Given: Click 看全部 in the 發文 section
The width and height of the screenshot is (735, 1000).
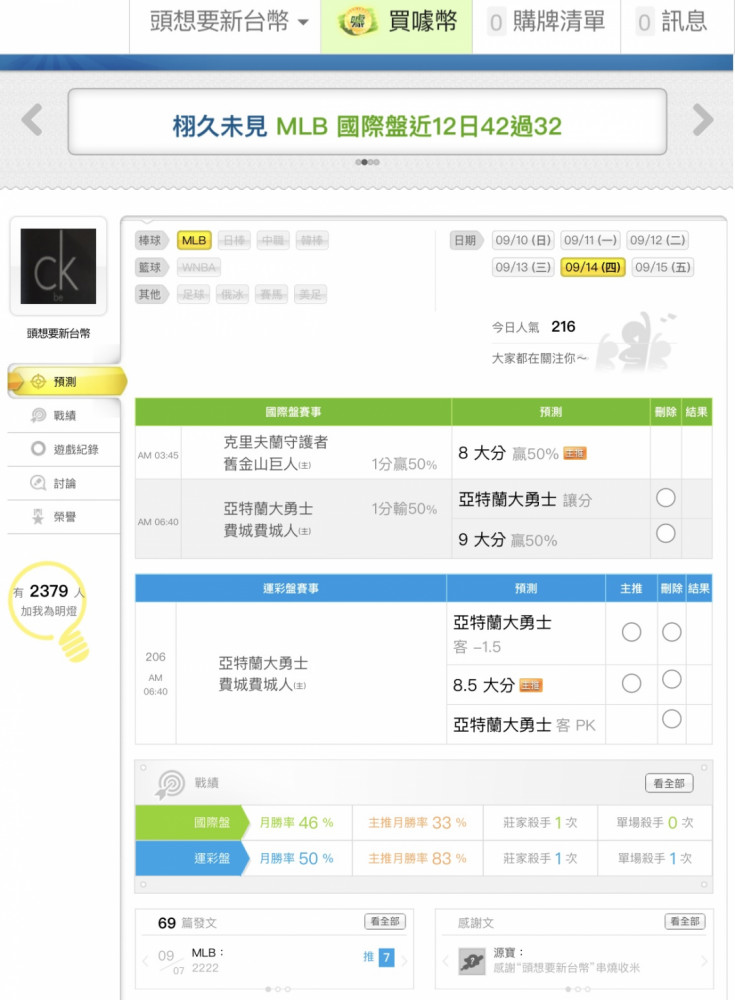Looking at the screenshot, I should click(385, 922).
